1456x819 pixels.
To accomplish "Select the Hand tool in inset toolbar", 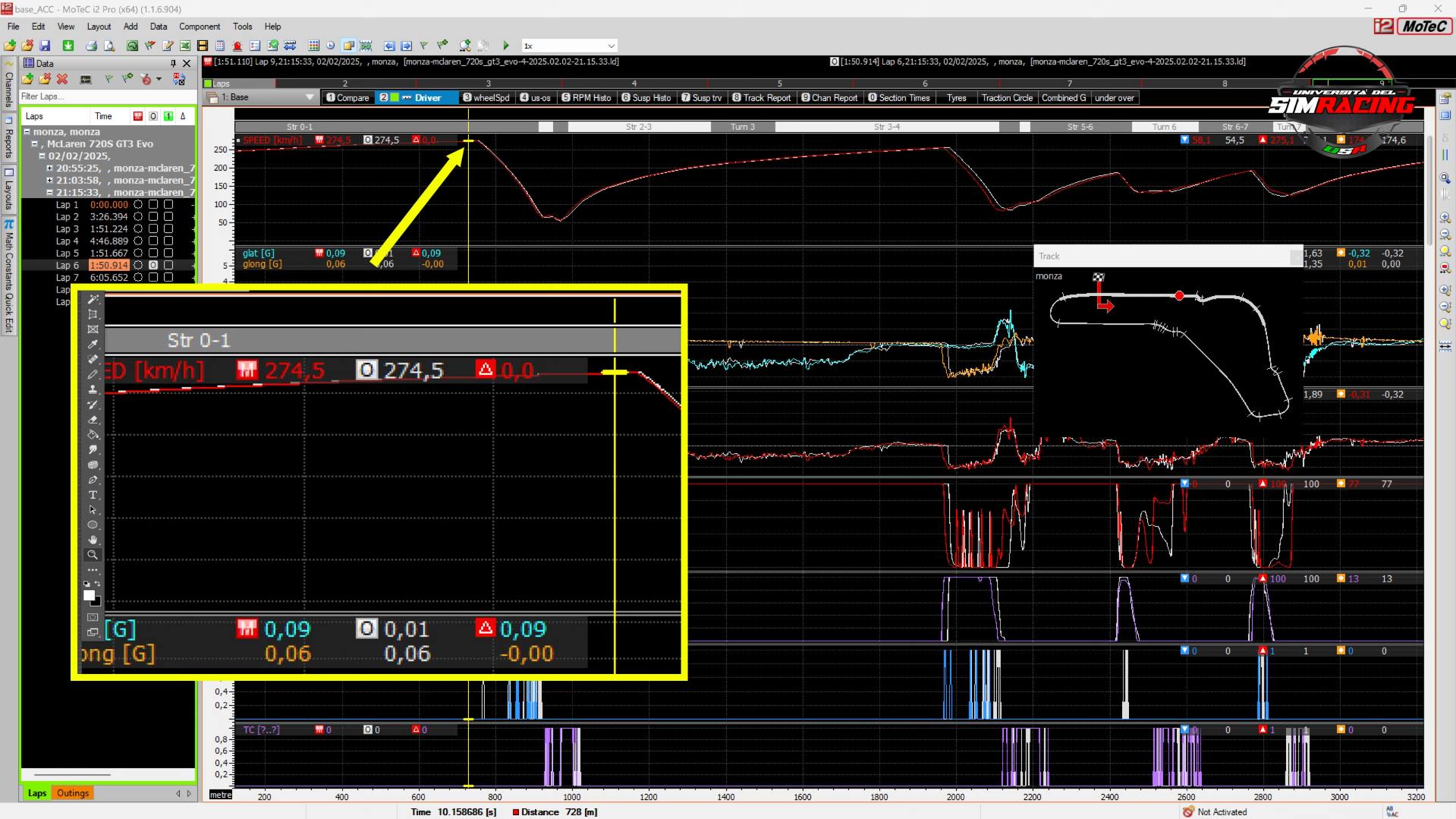I will (x=93, y=540).
